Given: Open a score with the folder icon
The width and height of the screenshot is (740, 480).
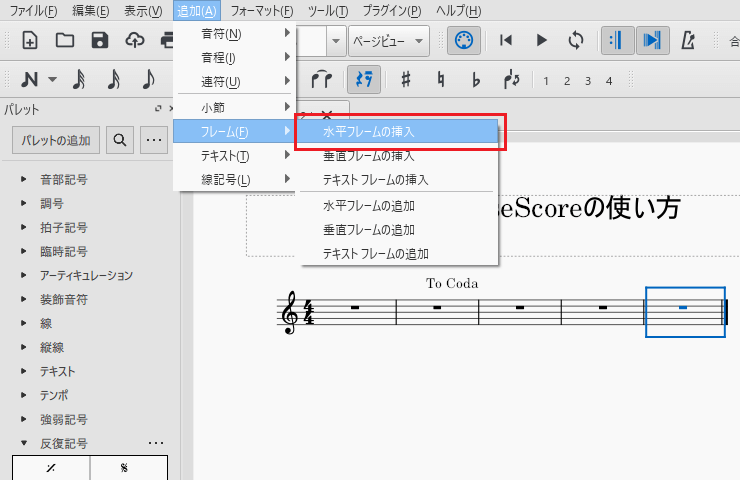Looking at the screenshot, I should click(x=65, y=40).
